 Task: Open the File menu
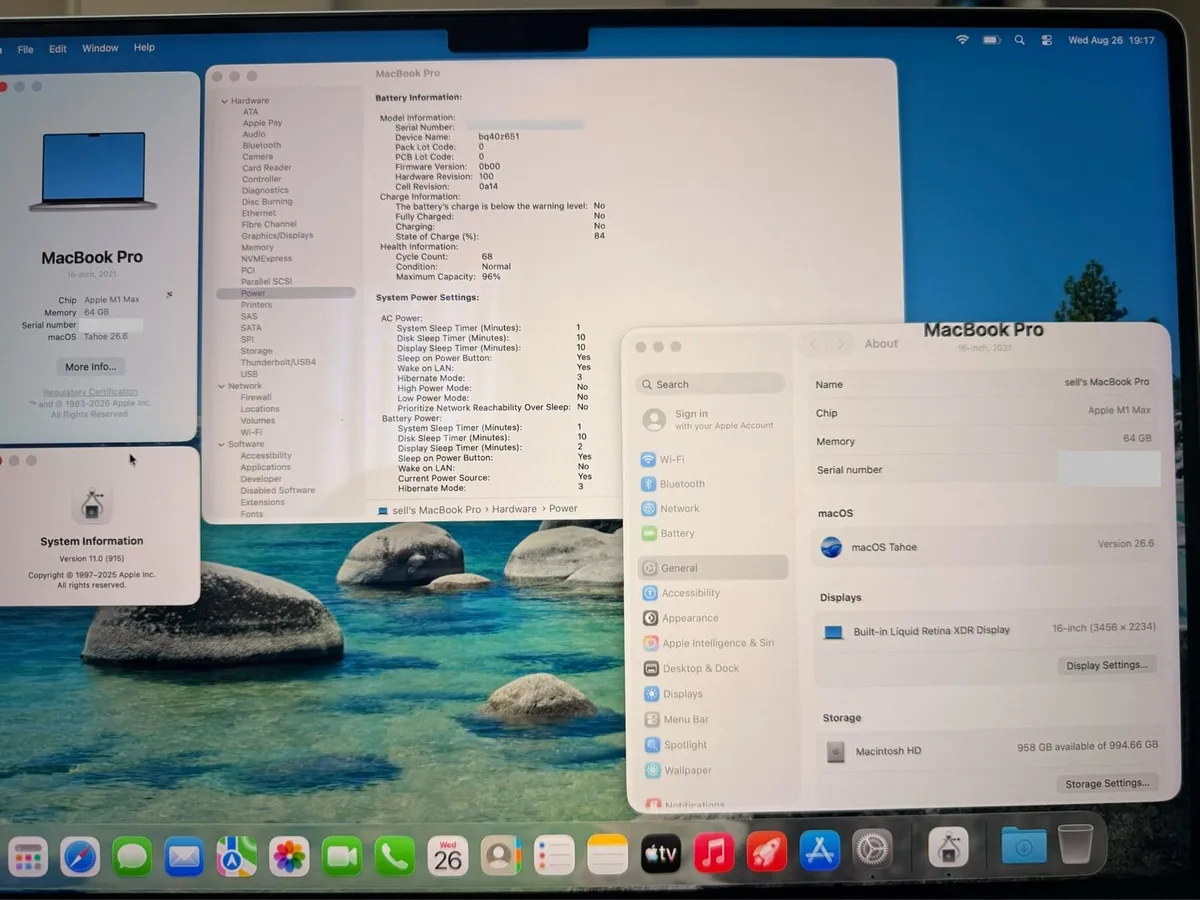26,49
